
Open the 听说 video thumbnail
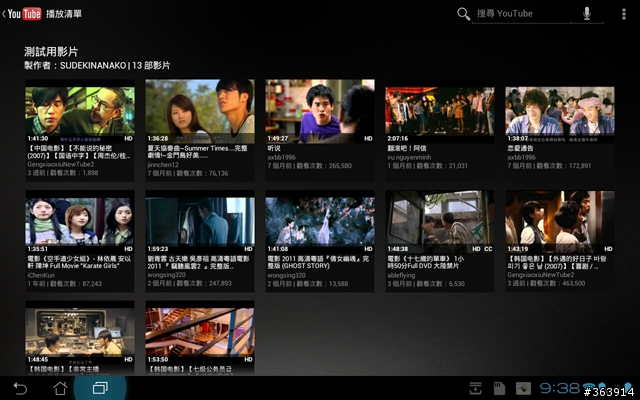[x=320, y=111]
